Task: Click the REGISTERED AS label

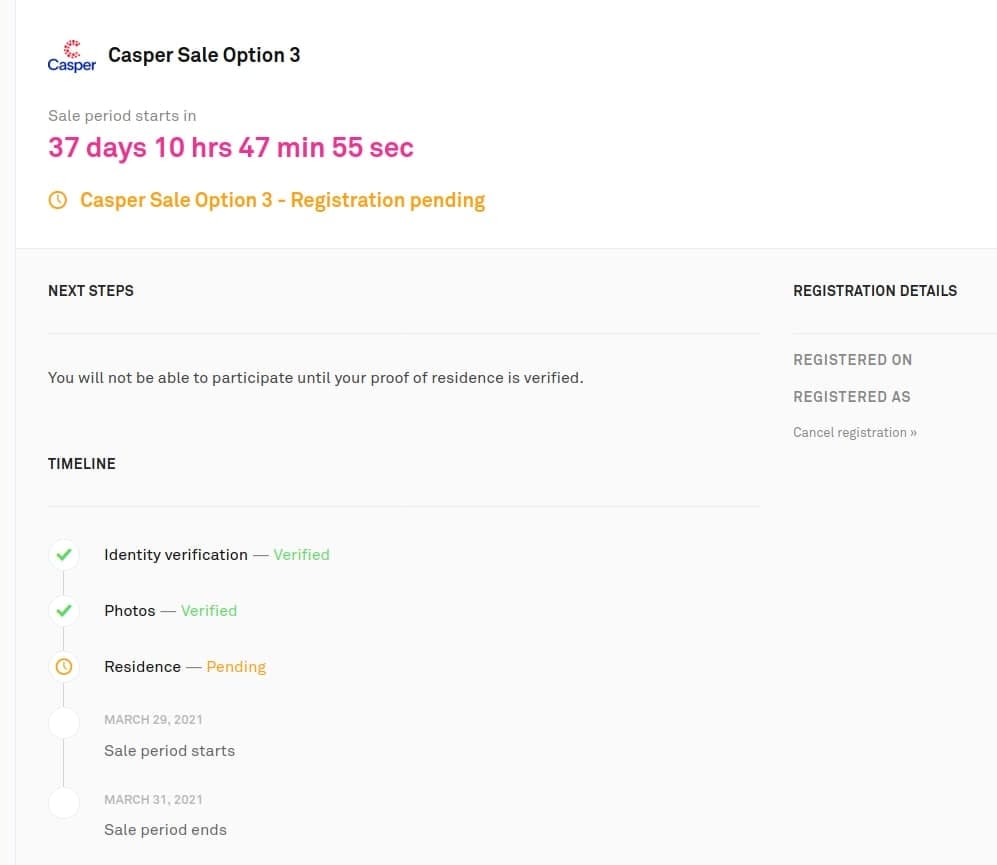Action: click(x=852, y=397)
